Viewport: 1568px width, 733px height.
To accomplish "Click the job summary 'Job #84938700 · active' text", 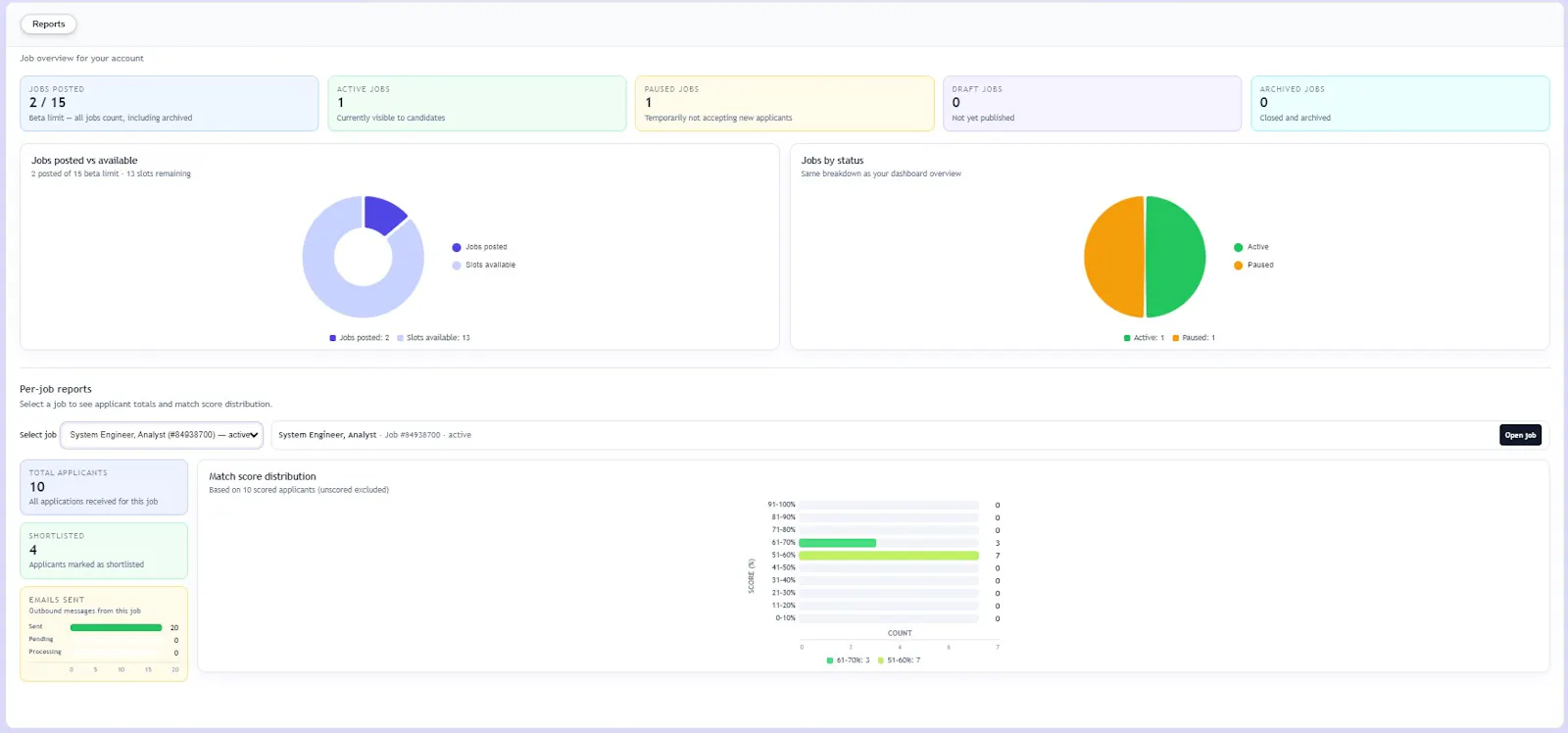I will [x=427, y=435].
